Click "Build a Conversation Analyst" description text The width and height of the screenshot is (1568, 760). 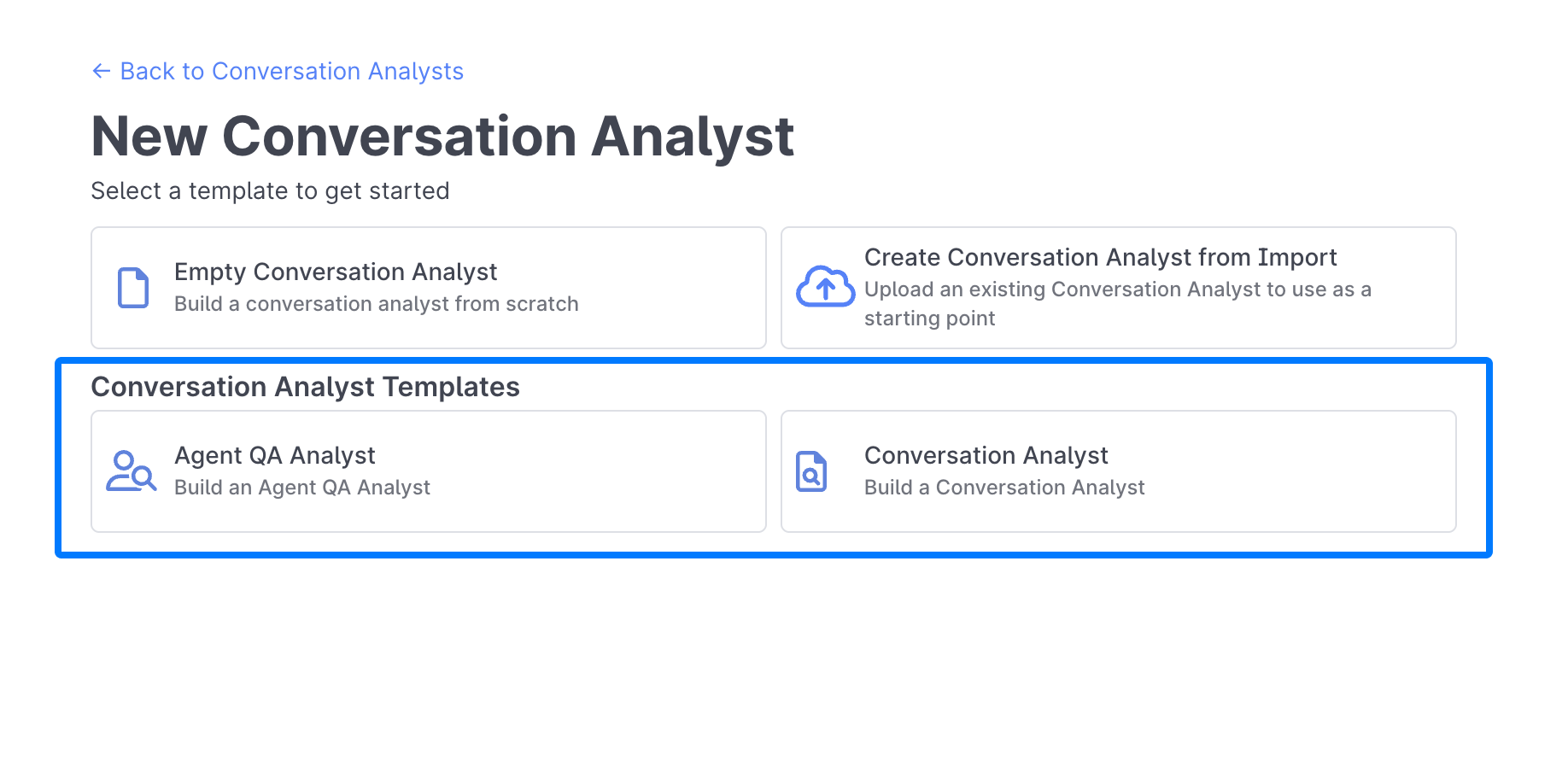[1004, 488]
